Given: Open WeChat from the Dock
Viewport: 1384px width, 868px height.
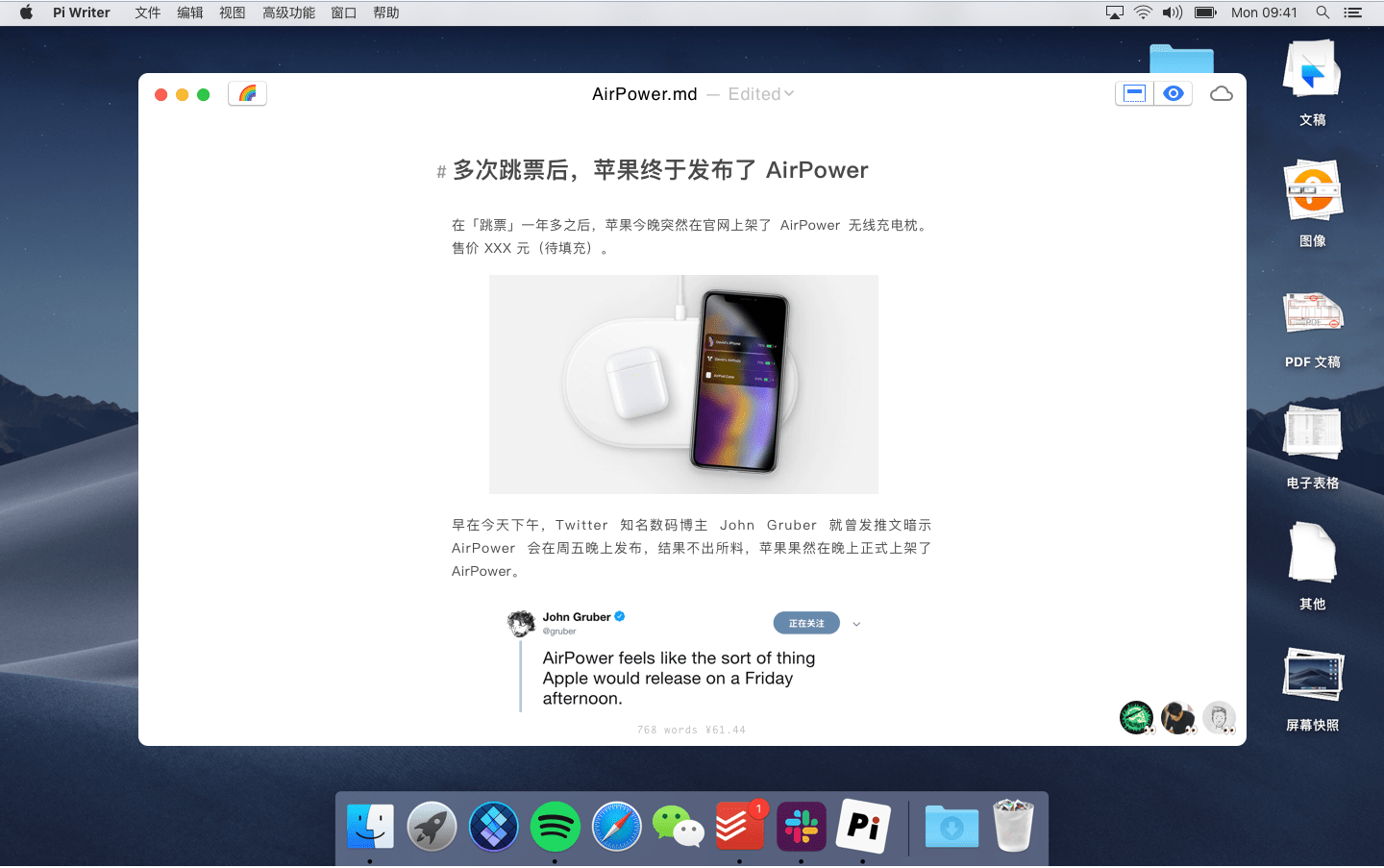Looking at the screenshot, I should click(678, 826).
